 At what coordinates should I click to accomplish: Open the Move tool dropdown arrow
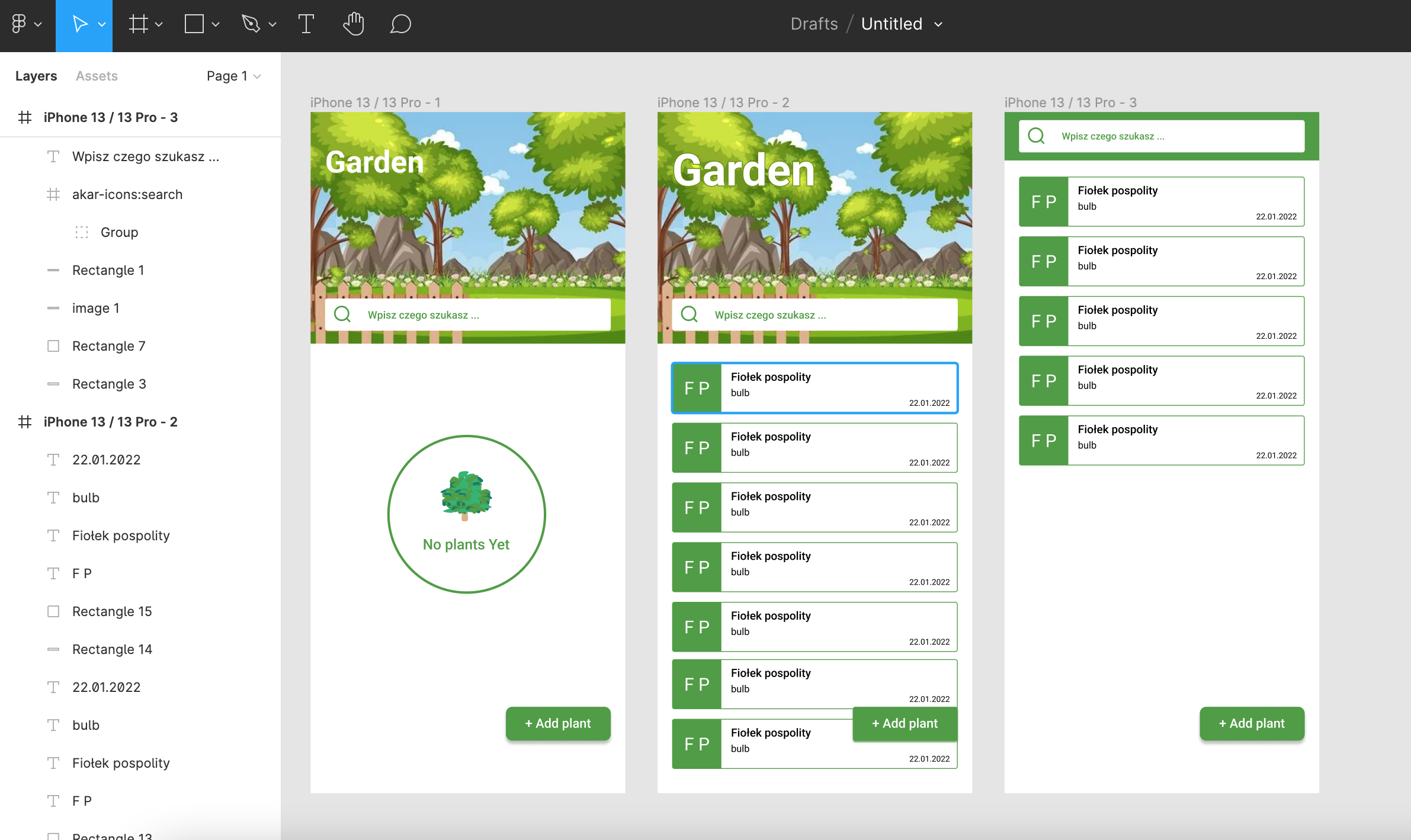coord(101,25)
